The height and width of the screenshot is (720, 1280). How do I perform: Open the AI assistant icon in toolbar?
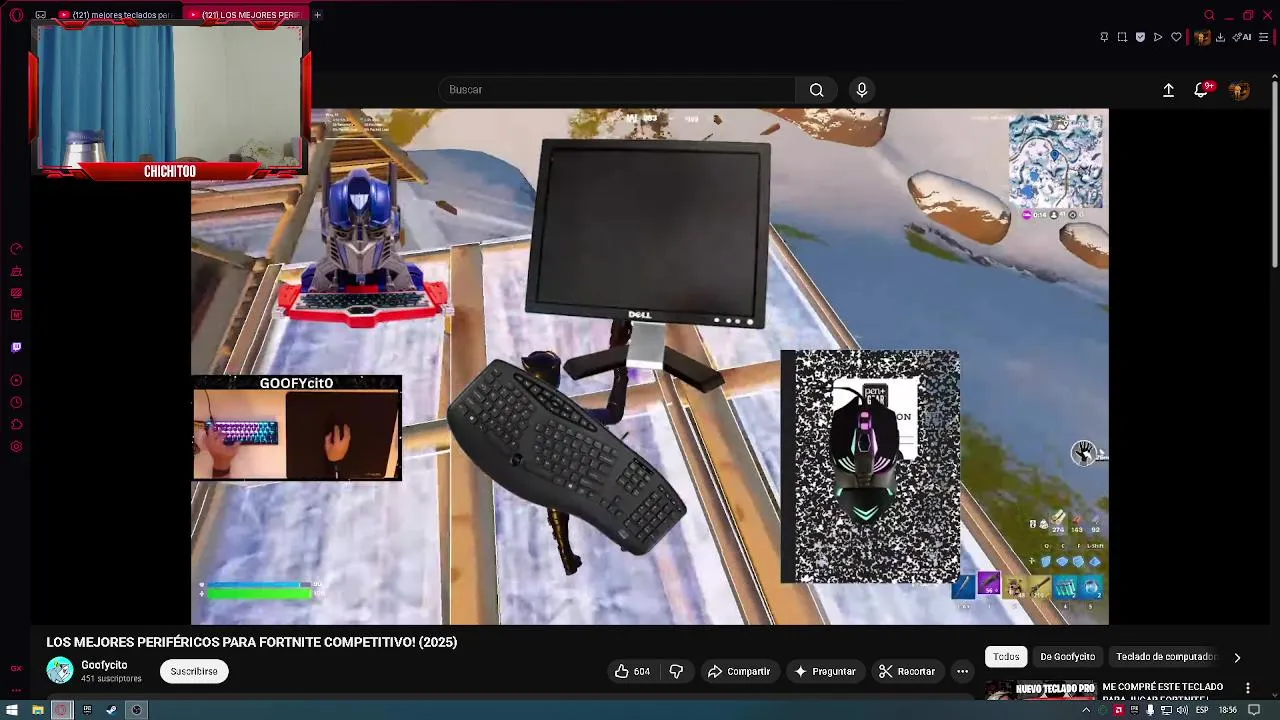coord(1242,37)
